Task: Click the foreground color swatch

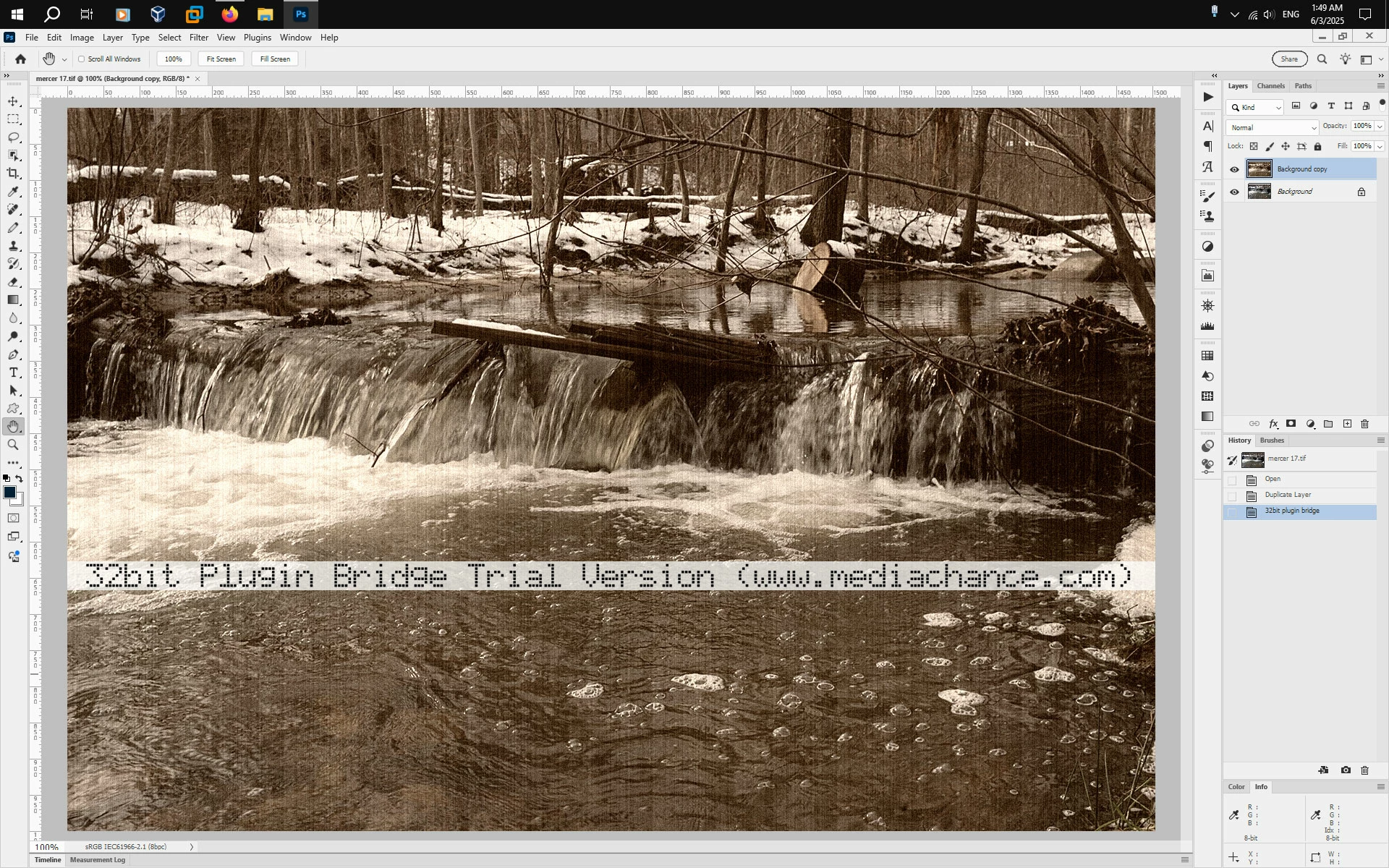Action: [x=9, y=493]
